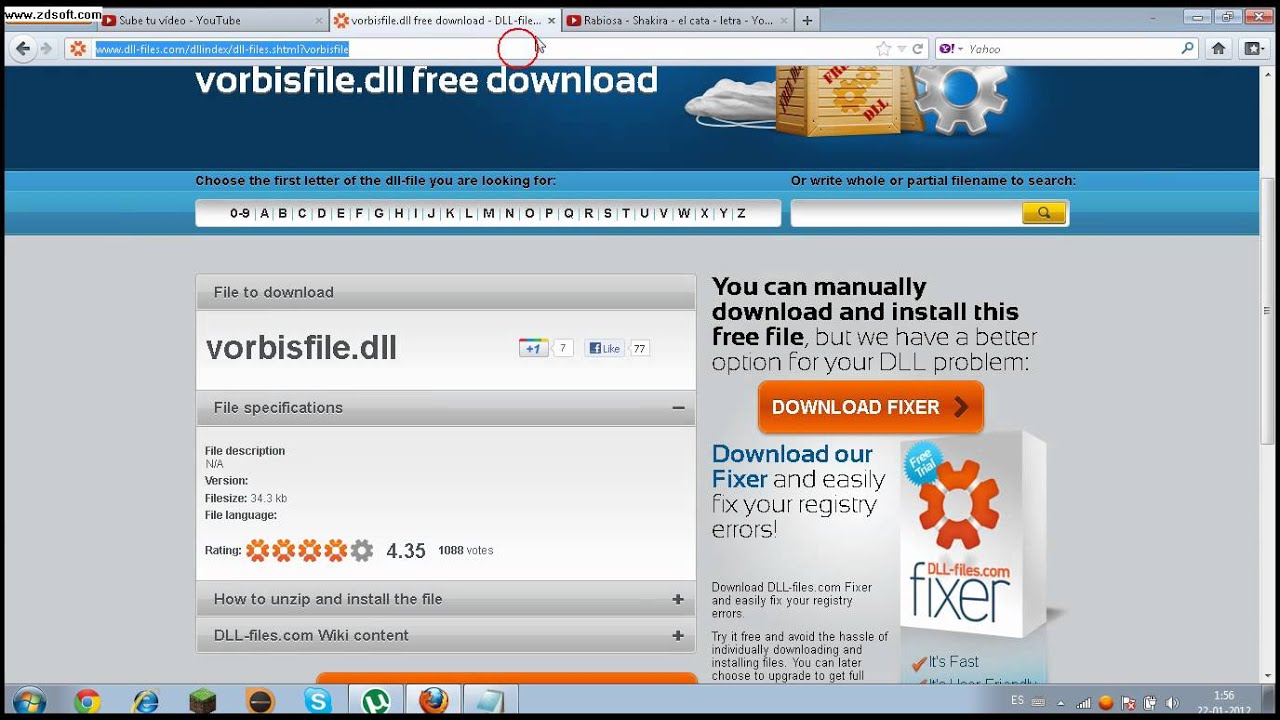Click the Yahoo search magnifier icon
Viewport: 1280px width, 720px height.
click(x=1187, y=48)
